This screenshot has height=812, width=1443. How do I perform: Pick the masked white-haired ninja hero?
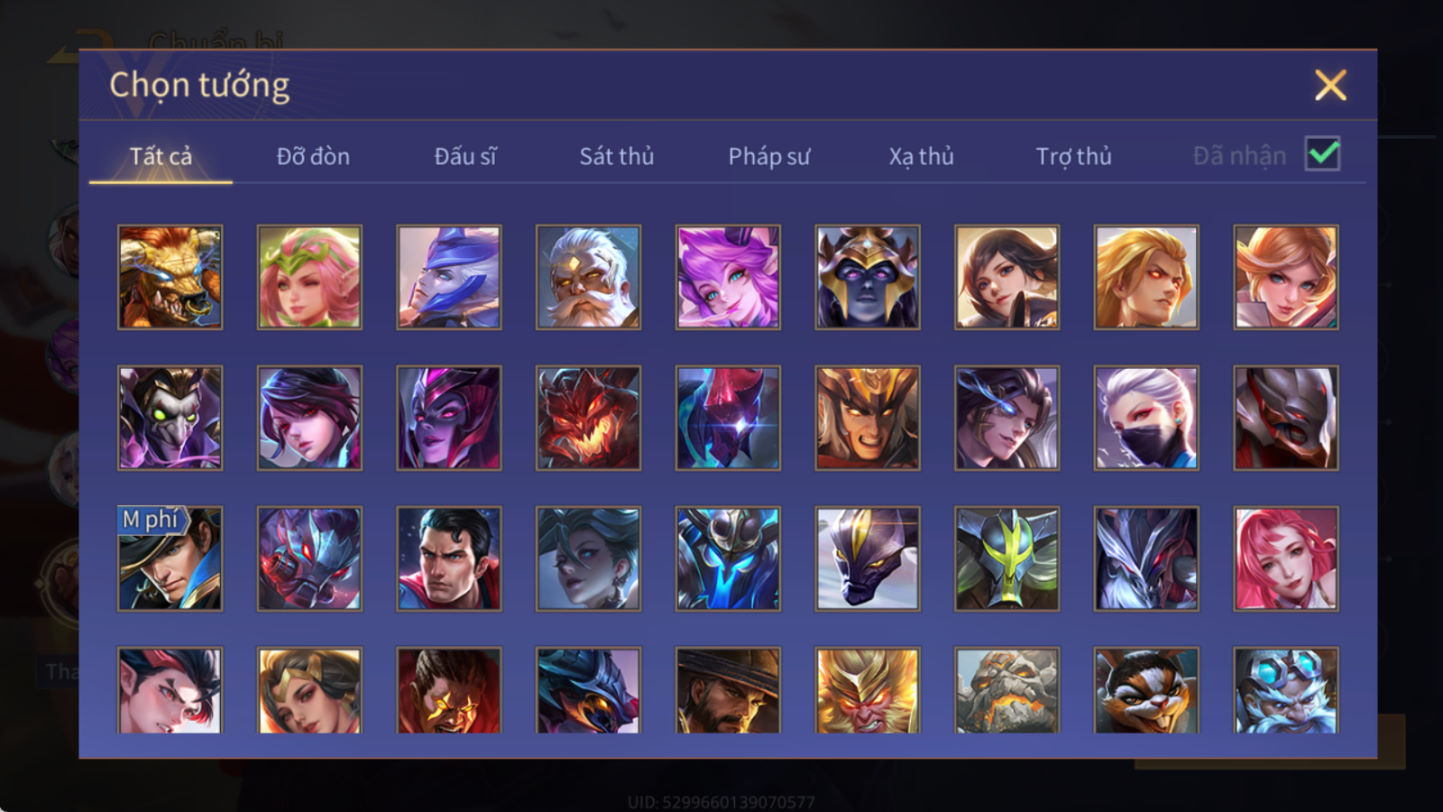tap(1146, 417)
